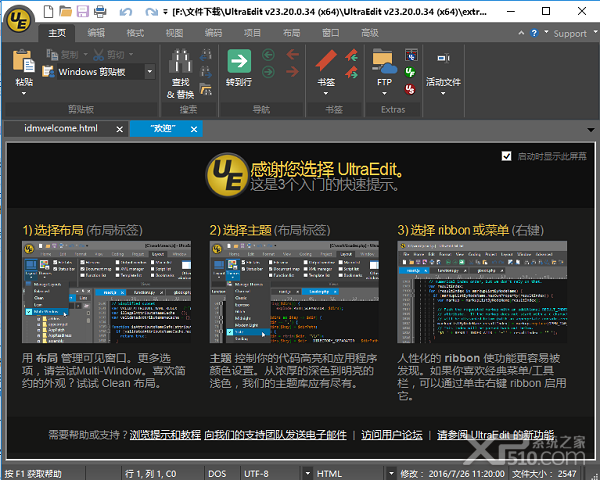Screen dimensions: 600x480
Task: Switch to the 编辑 ribbon tab
Action: 96,33
